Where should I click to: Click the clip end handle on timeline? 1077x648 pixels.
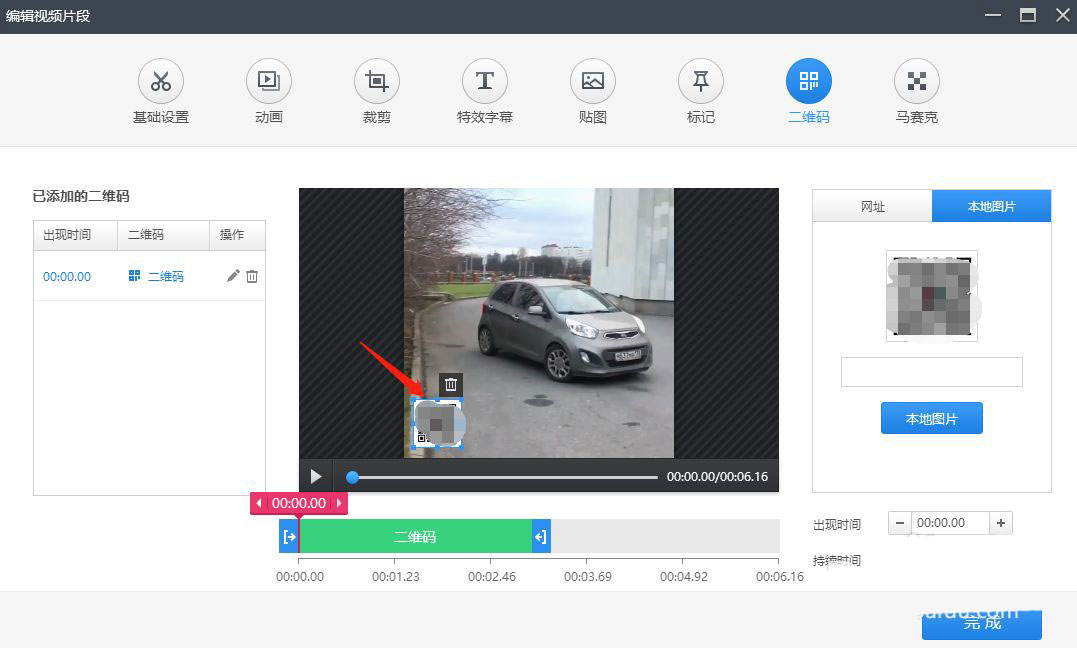point(541,536)
